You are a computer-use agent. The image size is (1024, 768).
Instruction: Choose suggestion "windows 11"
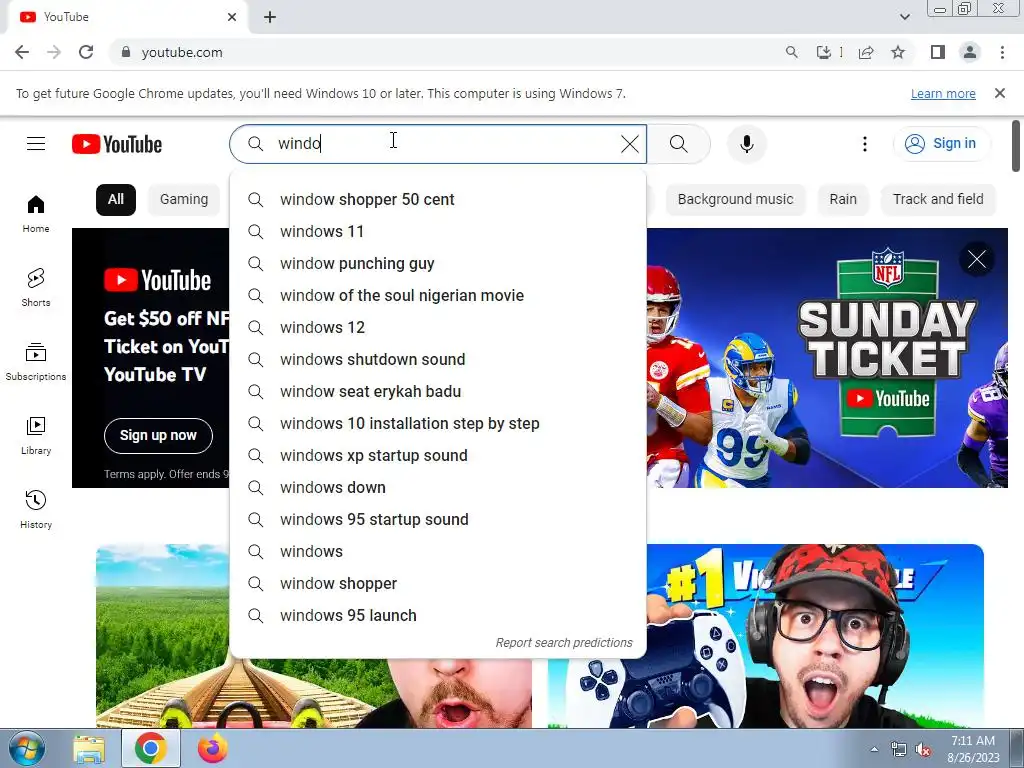pyautogui.click(x=438, y=231)
